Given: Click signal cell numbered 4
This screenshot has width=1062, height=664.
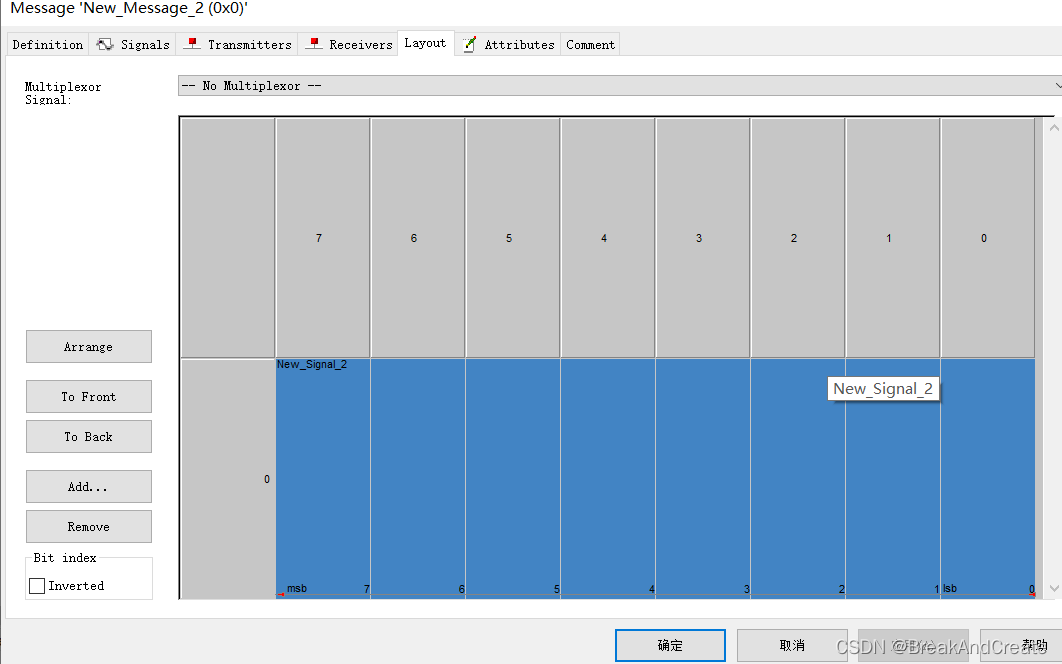Looking at the screenshot, I should pos(608,478).
